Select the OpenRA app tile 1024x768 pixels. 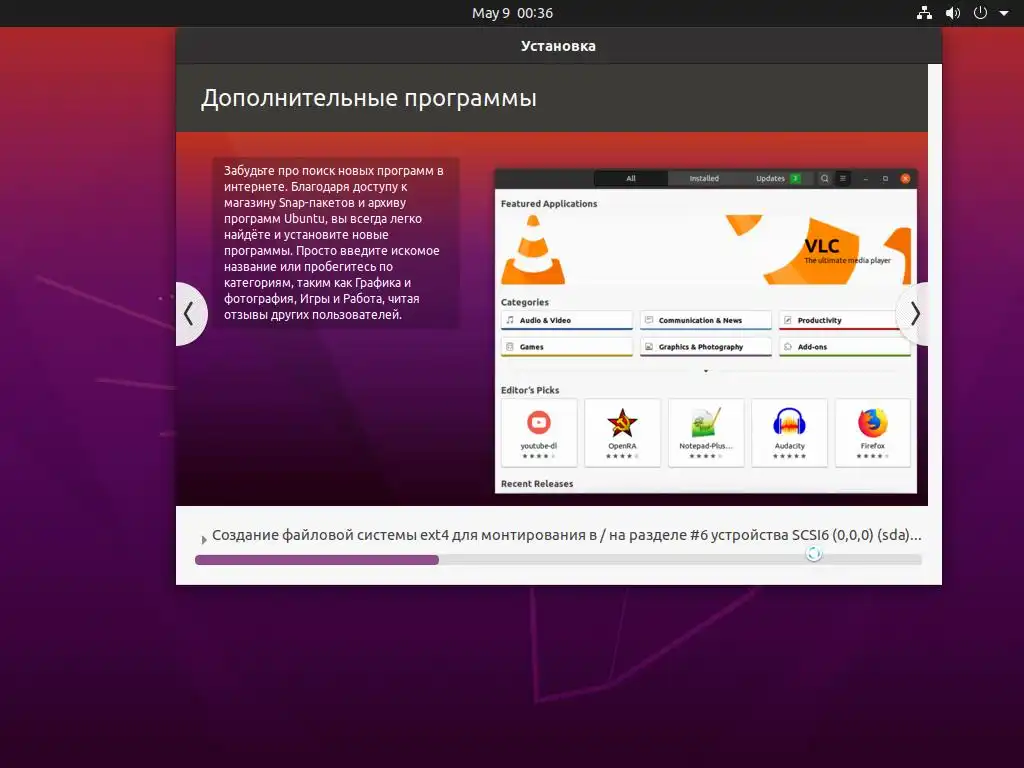tap(622, 433)
